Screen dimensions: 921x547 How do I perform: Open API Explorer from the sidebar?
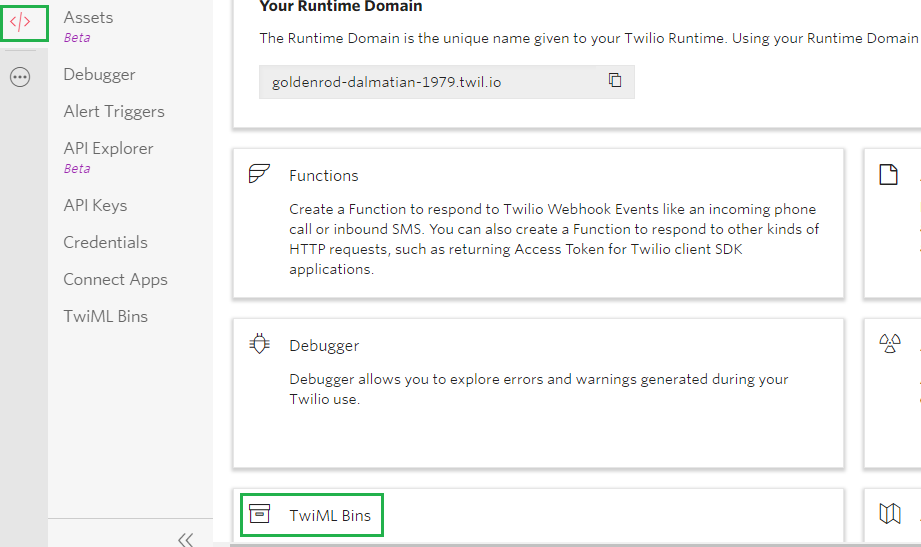coord(108,148)
